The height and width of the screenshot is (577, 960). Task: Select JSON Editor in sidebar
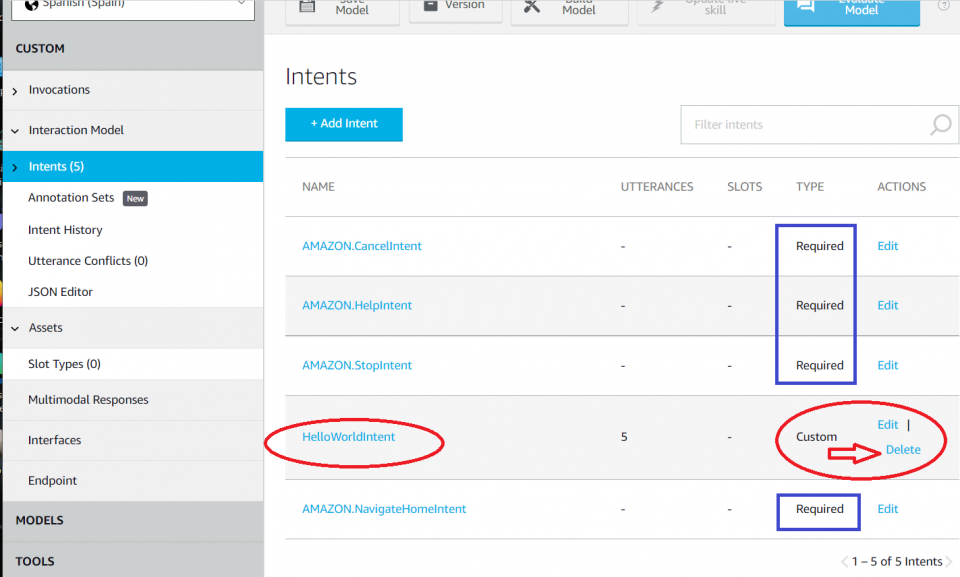pyautogui.click(x=60, y=292)
